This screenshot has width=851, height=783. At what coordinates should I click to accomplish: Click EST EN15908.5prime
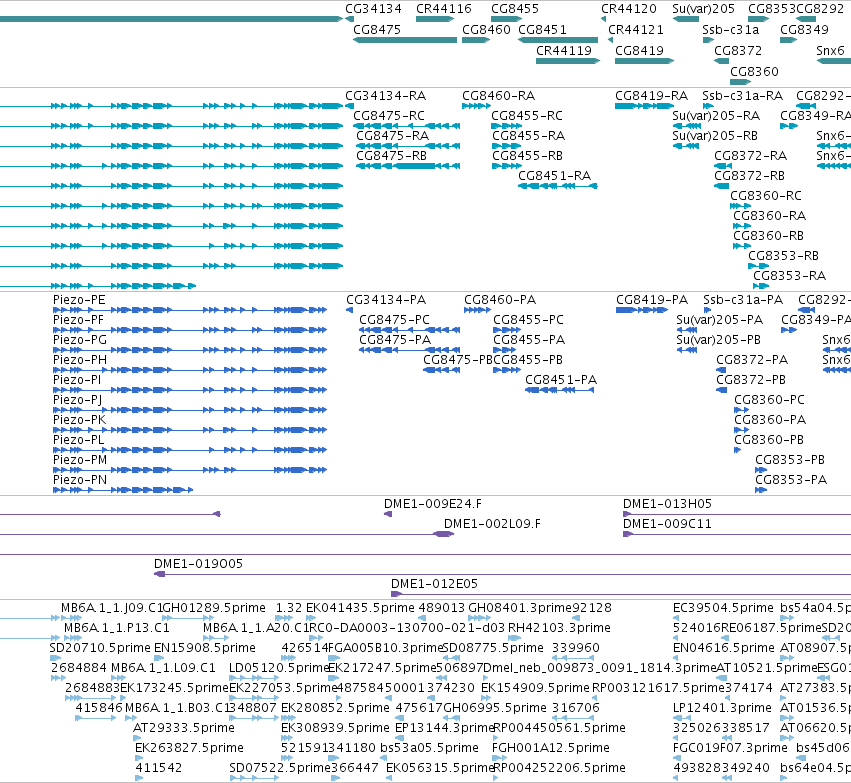pos(205,648)
